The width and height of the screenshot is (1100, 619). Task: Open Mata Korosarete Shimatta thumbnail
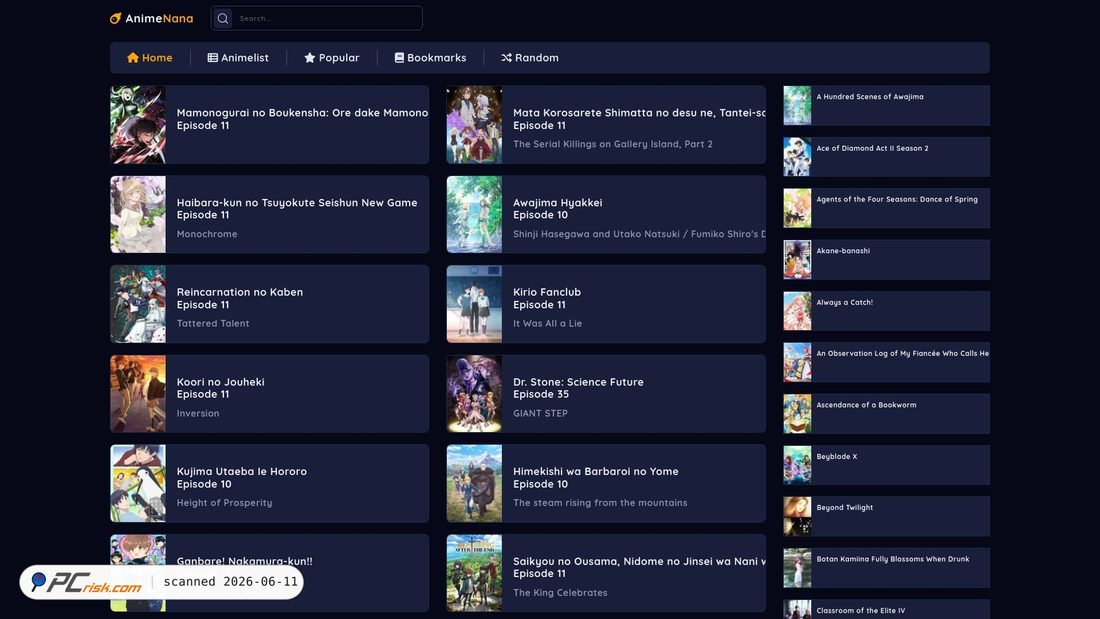pos(474,125)
